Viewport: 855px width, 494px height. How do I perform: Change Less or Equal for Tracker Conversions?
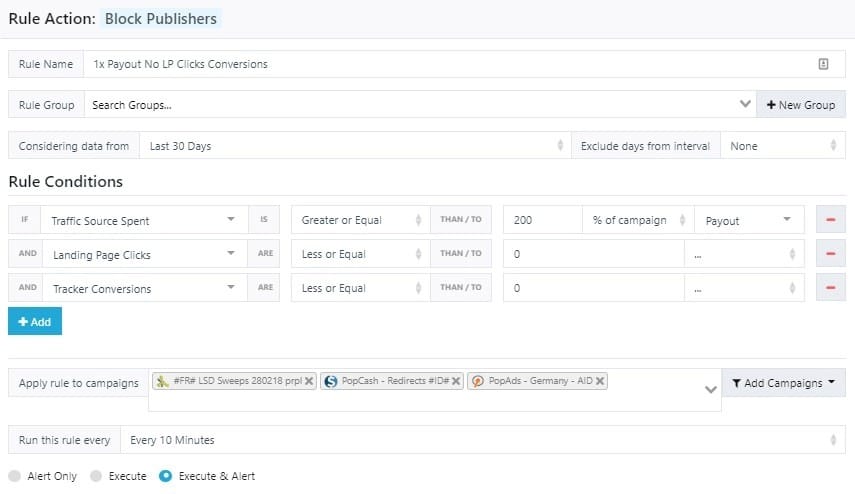pyautogui.click(x=360, y=288)
